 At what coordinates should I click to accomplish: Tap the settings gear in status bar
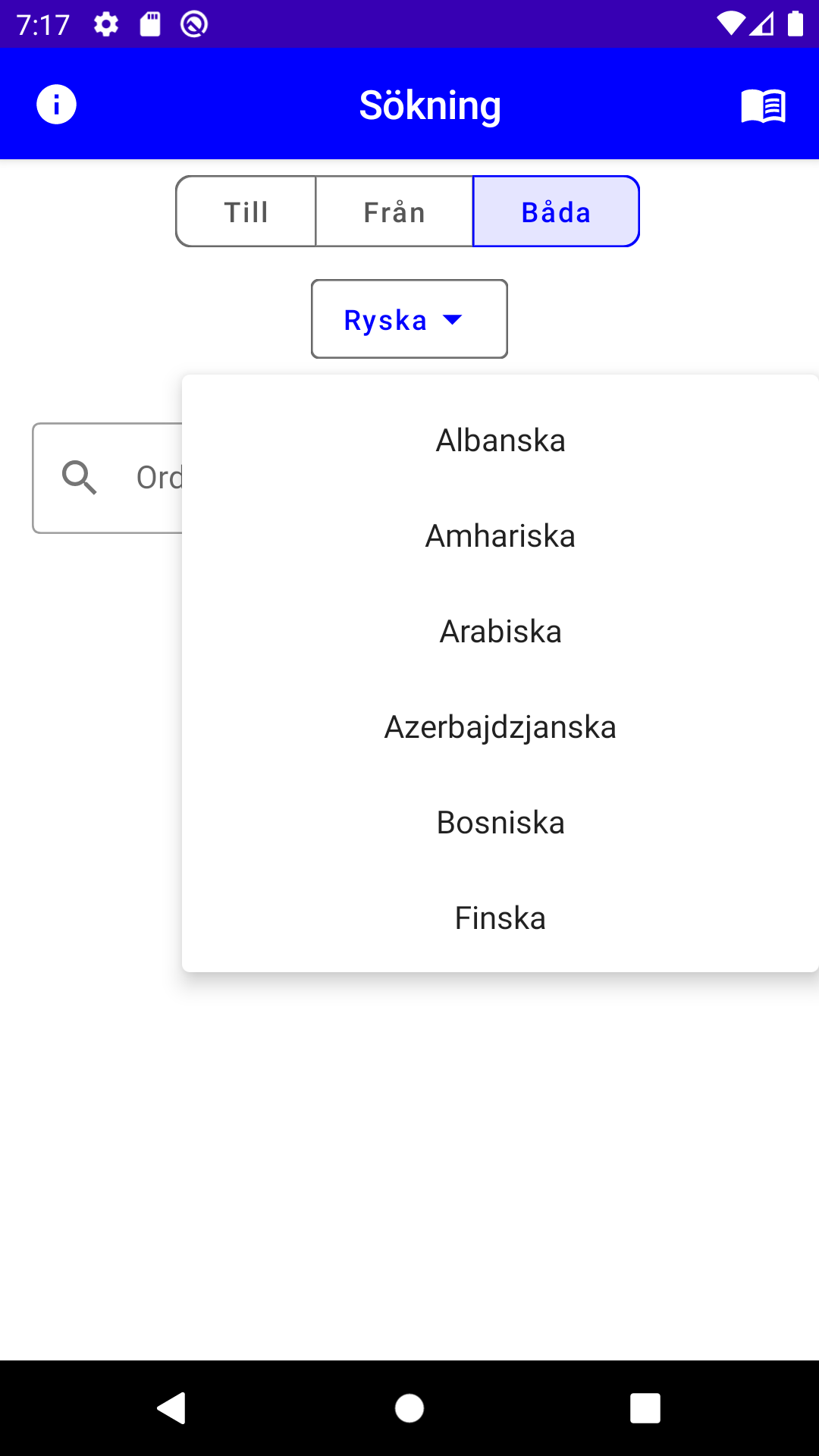106,24
